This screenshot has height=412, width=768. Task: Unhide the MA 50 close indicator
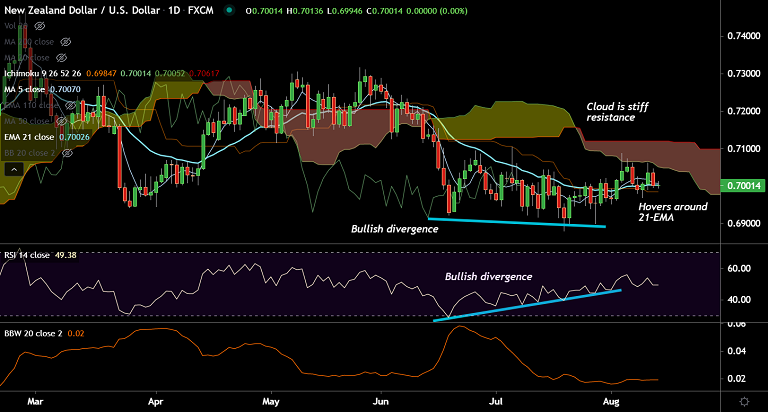coord(61,121)
